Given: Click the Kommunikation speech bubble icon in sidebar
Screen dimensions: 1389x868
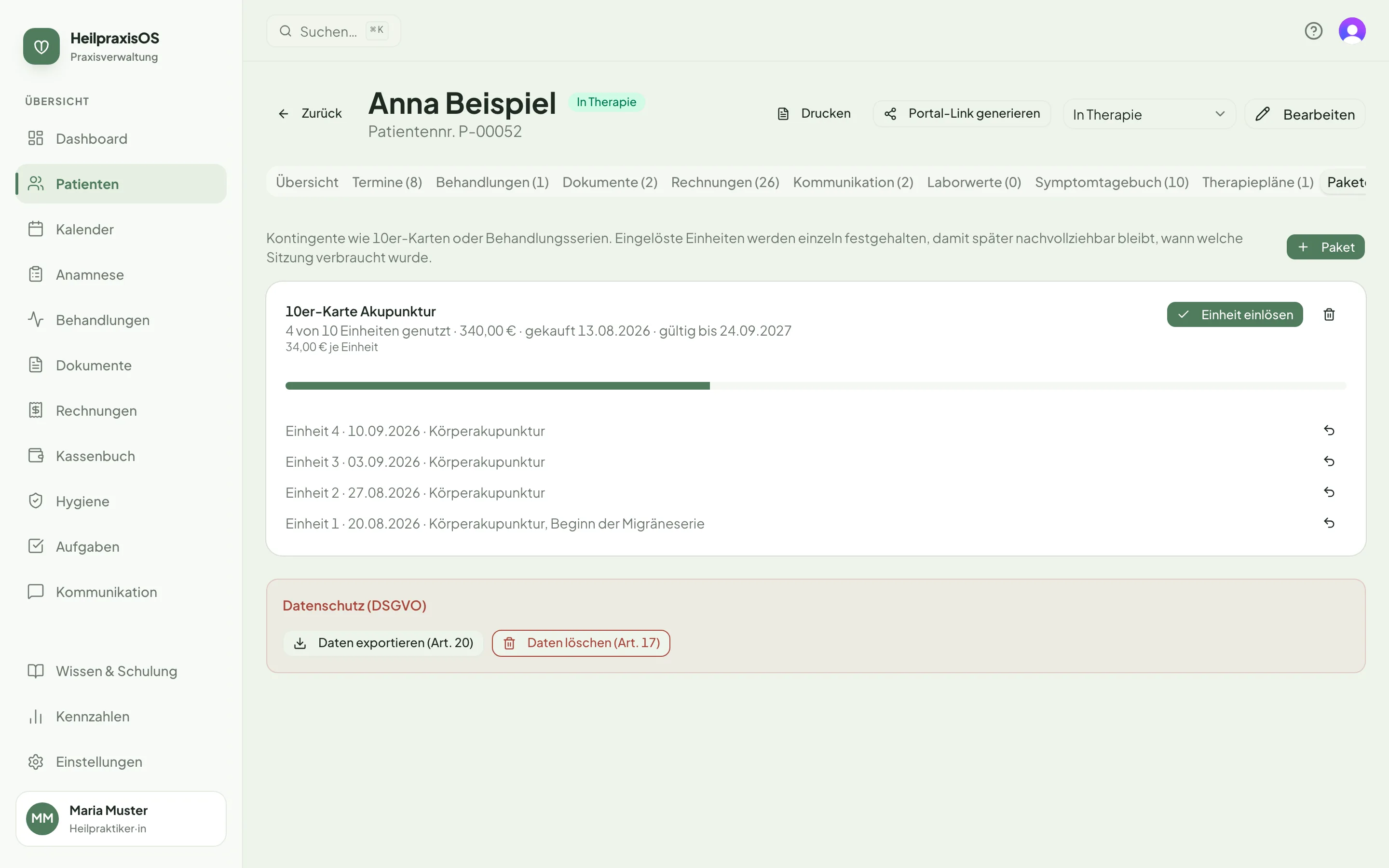Looking at the screenshot, I should coord(36,591).
